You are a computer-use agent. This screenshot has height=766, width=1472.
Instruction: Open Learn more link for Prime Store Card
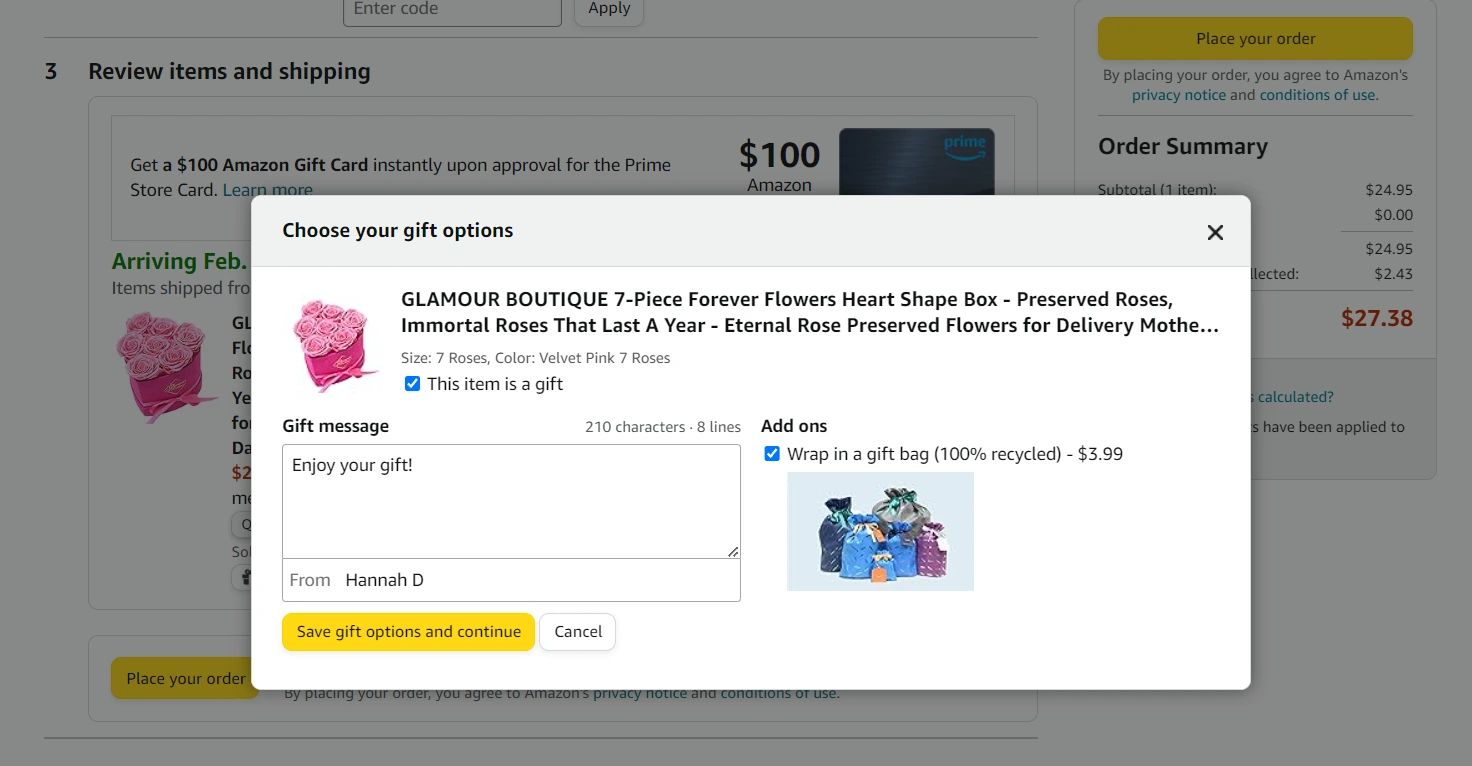point(267,190)
